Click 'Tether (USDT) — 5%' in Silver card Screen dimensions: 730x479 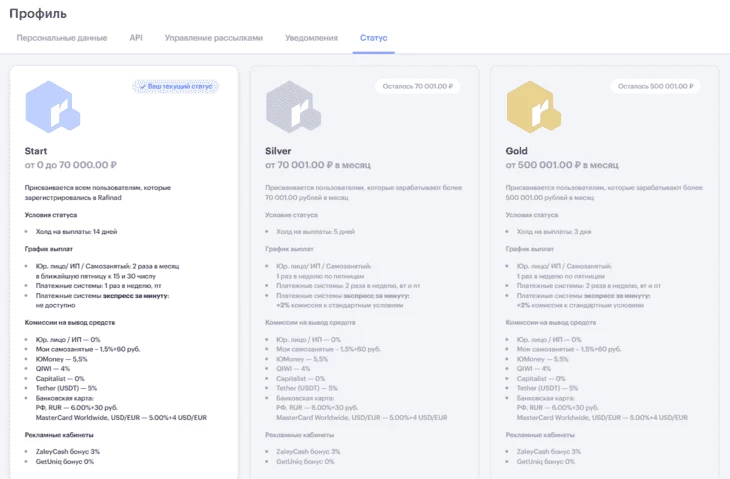pos(307,388)
